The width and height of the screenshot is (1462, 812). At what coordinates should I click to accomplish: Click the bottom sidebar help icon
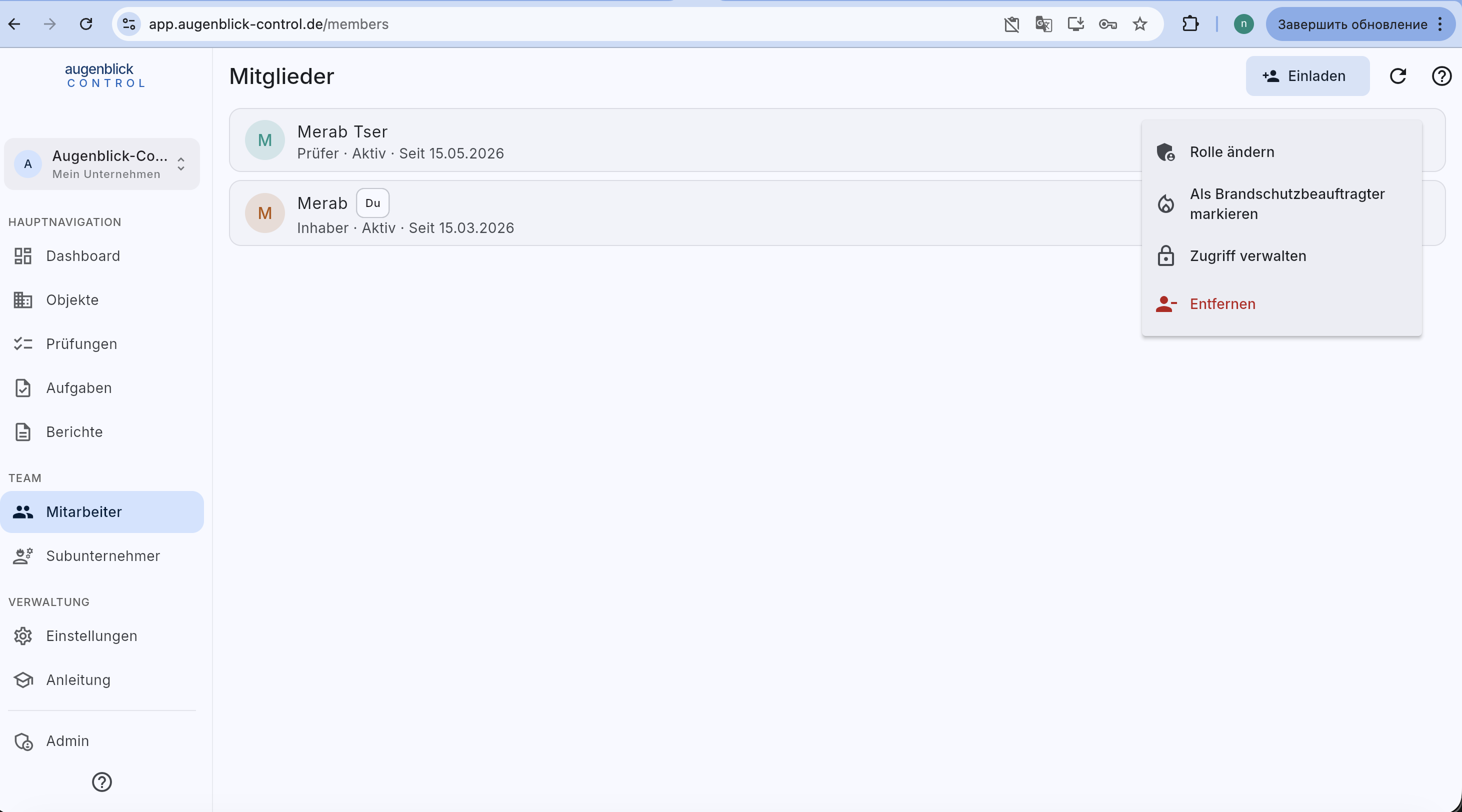(101, 782)
